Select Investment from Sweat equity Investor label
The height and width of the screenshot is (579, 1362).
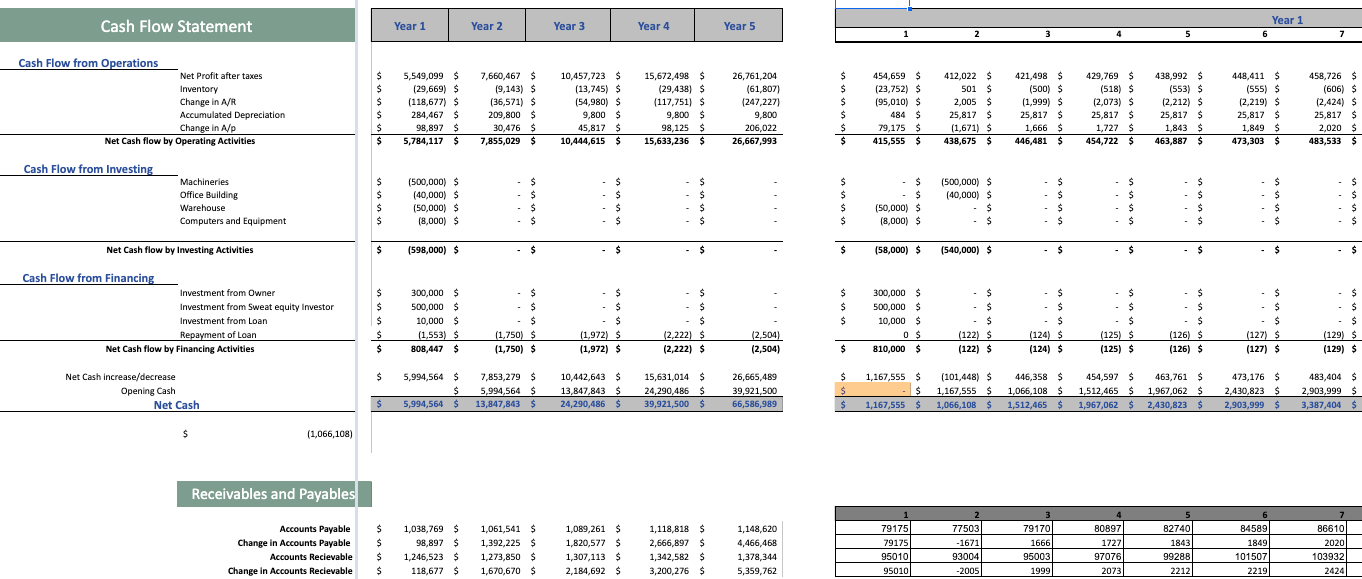[x=257, y=307]
